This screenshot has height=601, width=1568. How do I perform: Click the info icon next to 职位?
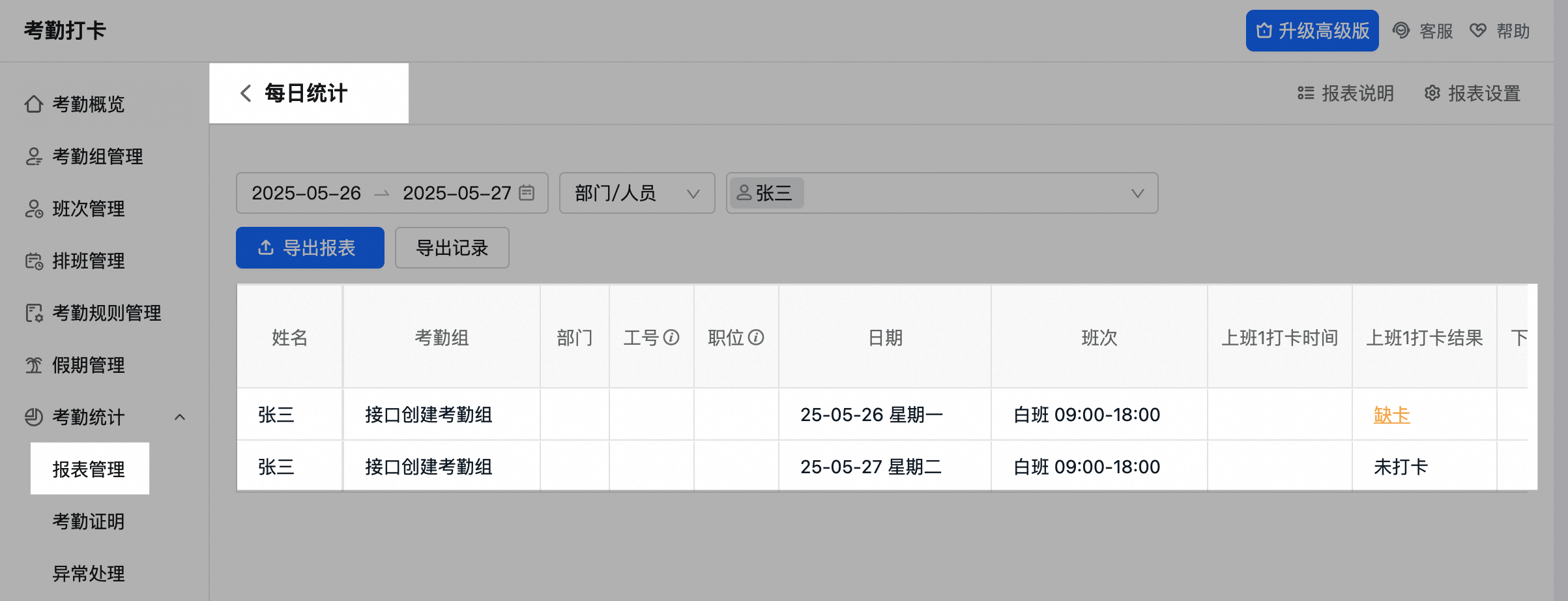(x=756, y=338)
